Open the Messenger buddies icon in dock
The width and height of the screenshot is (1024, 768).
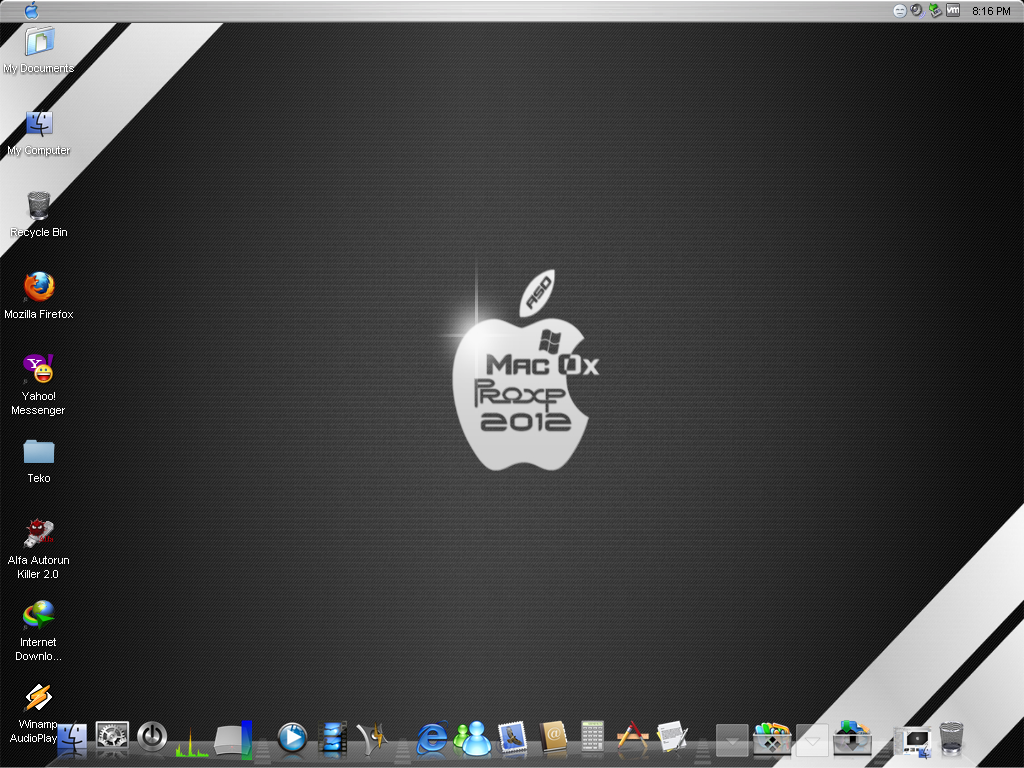472,739
